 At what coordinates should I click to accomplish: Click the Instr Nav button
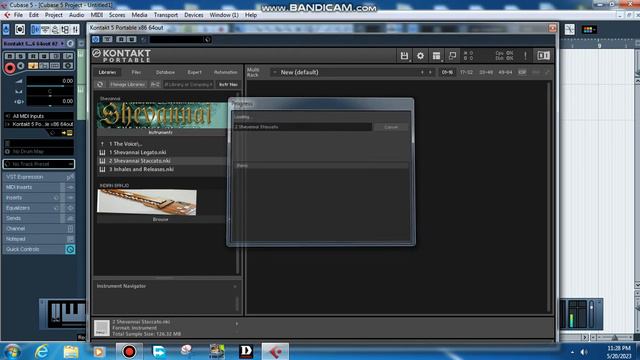228,84
